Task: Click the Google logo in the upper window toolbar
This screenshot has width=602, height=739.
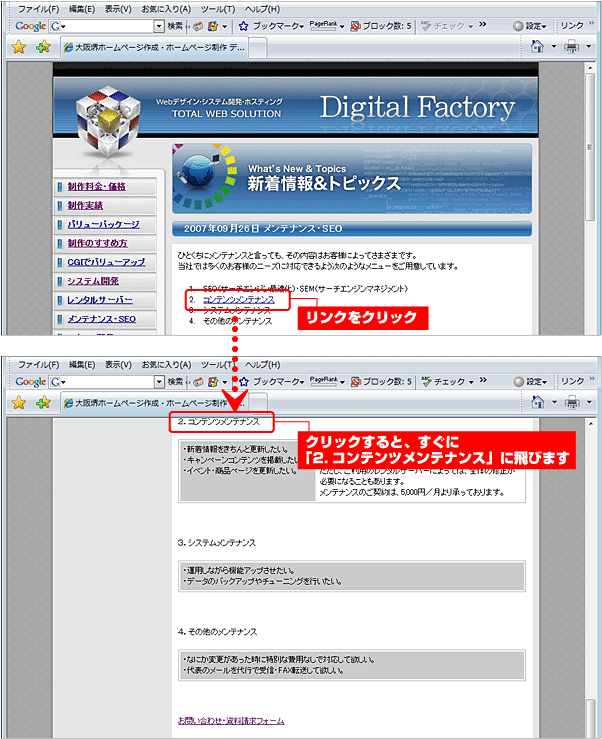Action: coord(30,26)
